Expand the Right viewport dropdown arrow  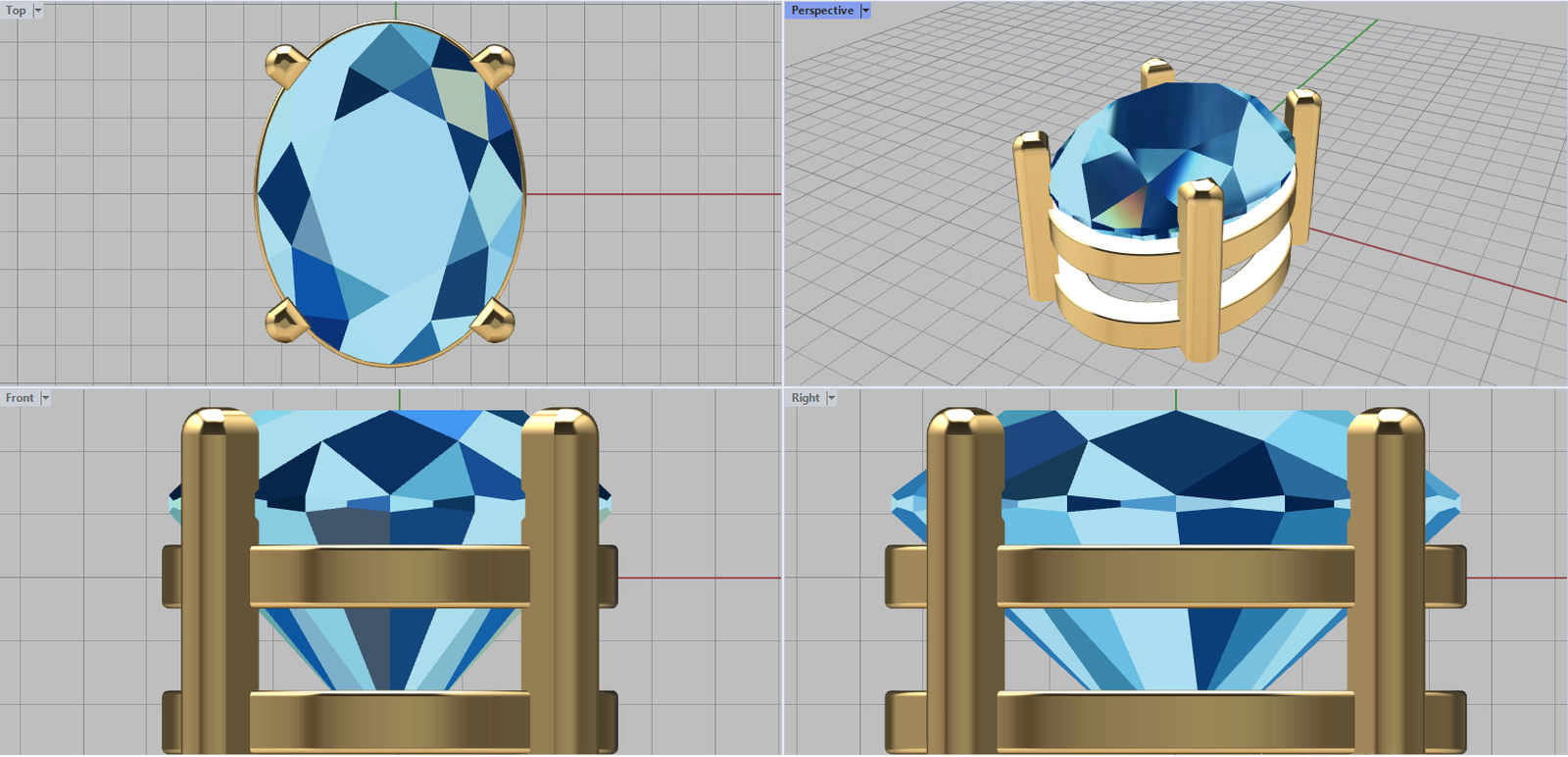[x=831, y=398]
